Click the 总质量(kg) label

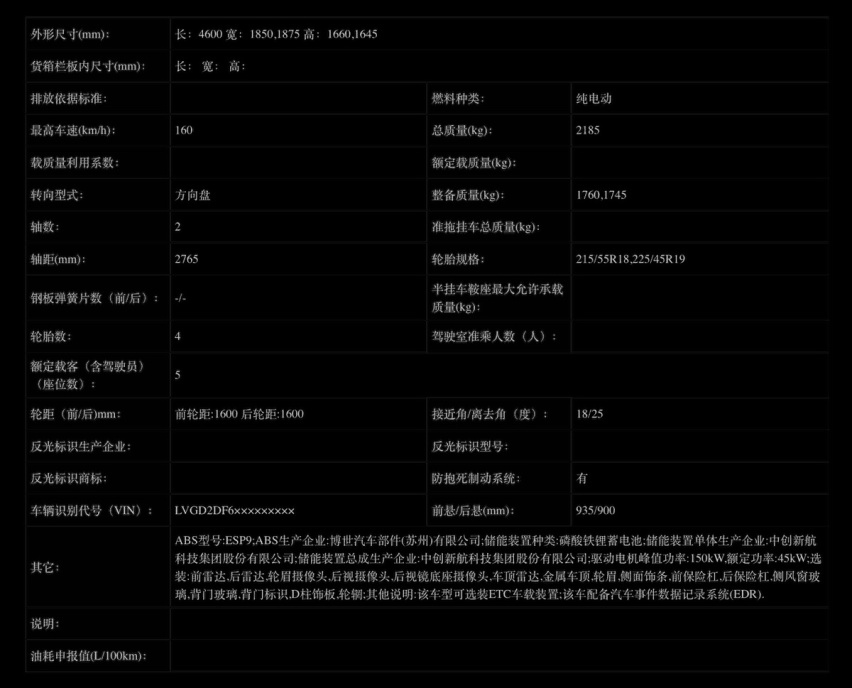(462, 130)
